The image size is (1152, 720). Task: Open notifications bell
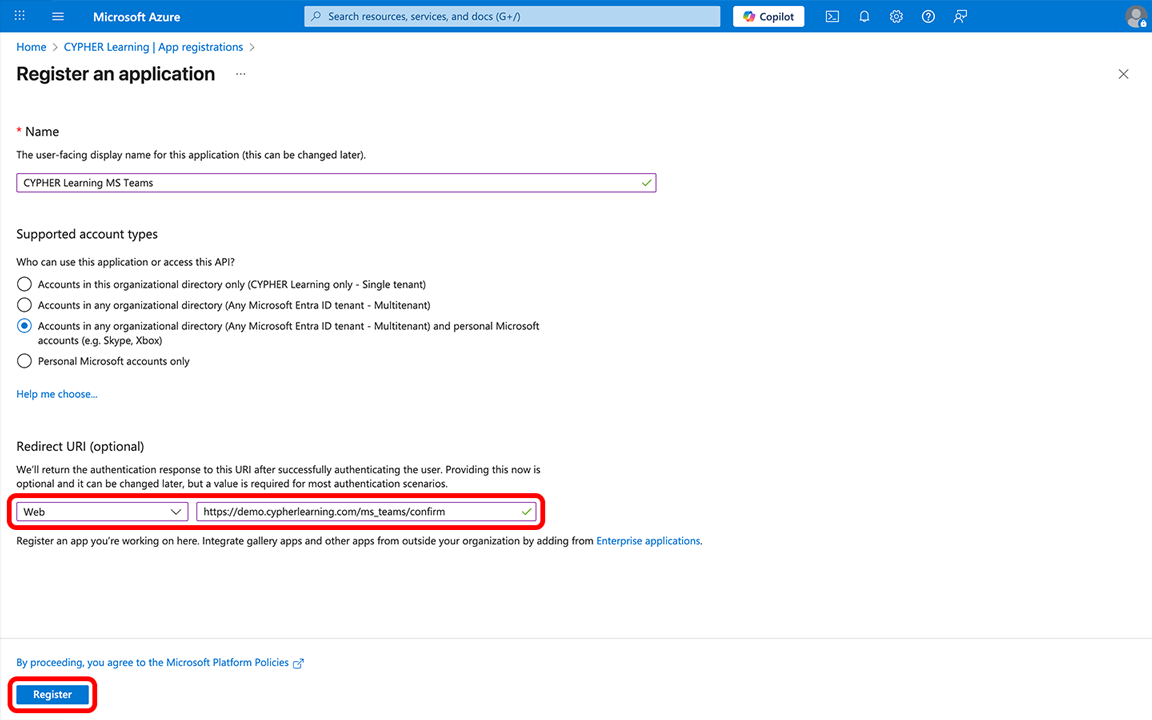(x=864, y=16)
